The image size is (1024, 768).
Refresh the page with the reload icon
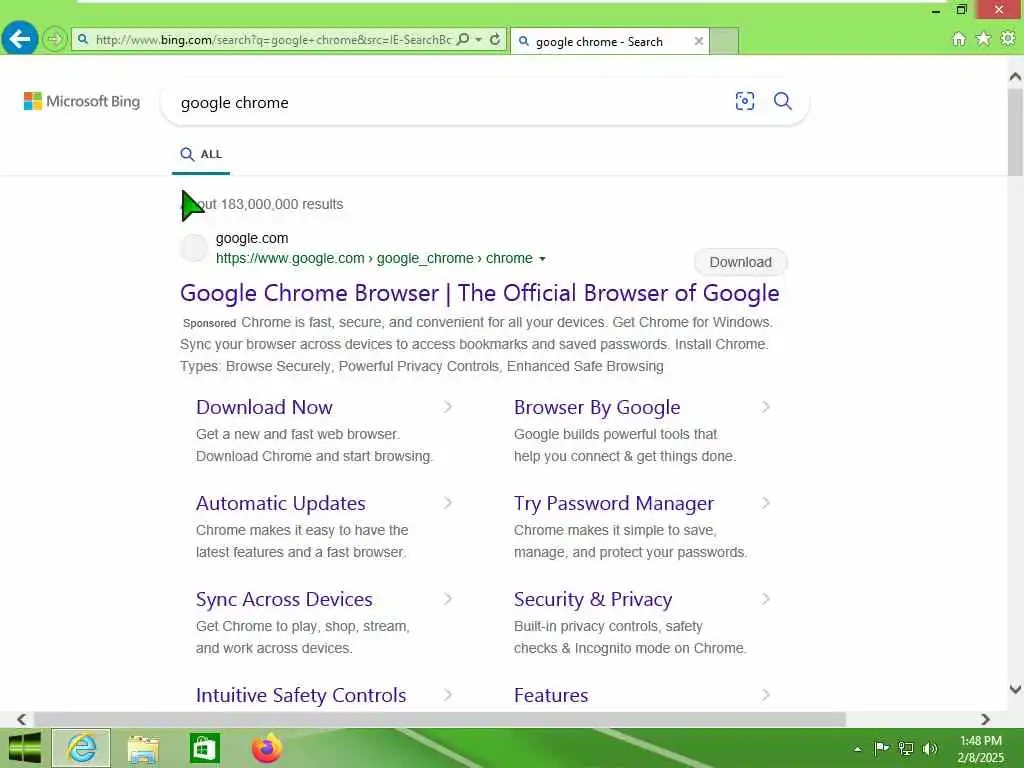(x=495, y=39)
